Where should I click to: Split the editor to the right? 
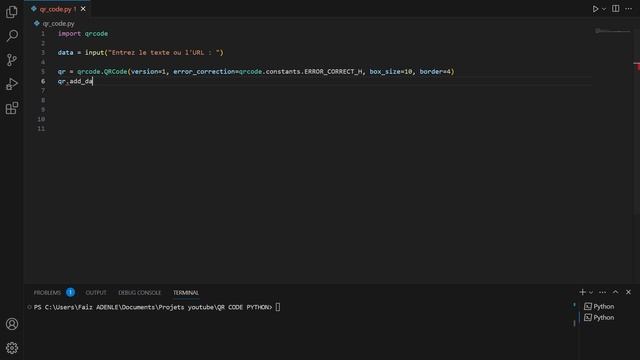616,9
